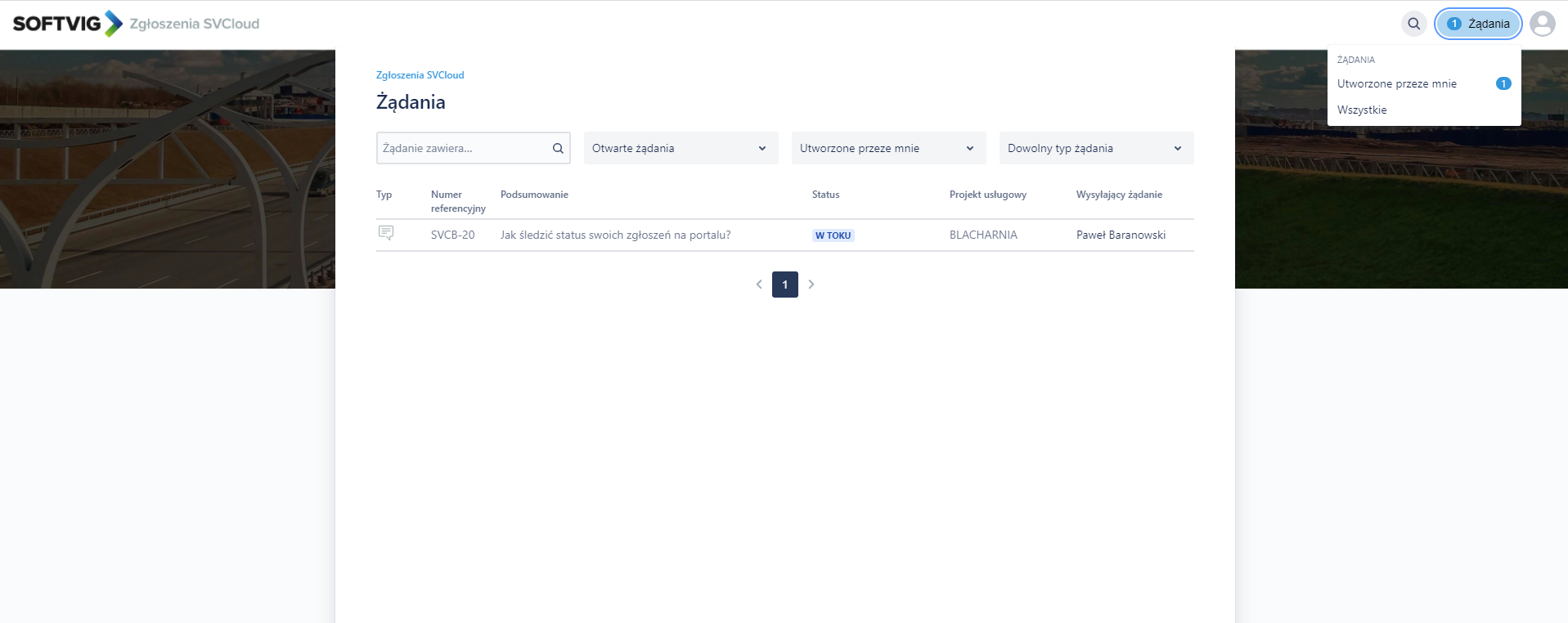Image resolution: width=1568 pixels, height=623 pixels.
Task: Expand the Utworzone przeze mnie filter dropdown
Action: (x=888, y=148)
